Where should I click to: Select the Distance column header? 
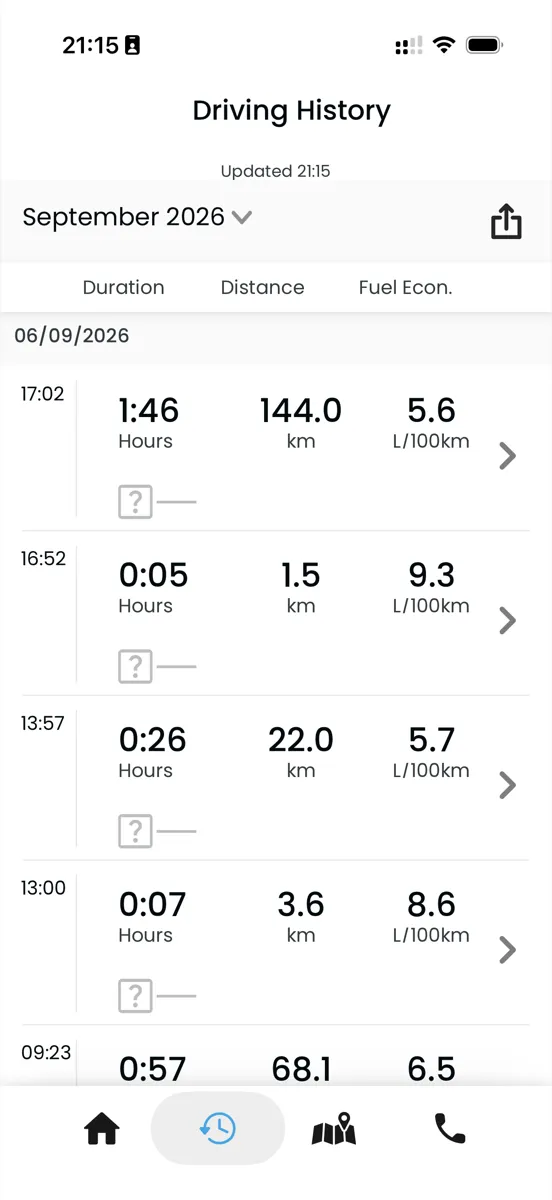262,287
